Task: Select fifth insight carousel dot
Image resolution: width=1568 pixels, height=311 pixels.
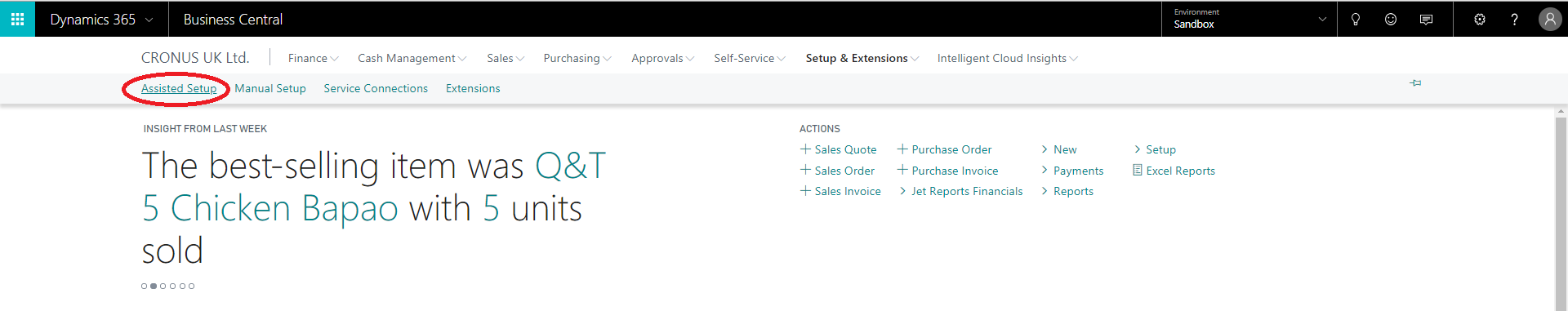Action: (x=182, y=286)
